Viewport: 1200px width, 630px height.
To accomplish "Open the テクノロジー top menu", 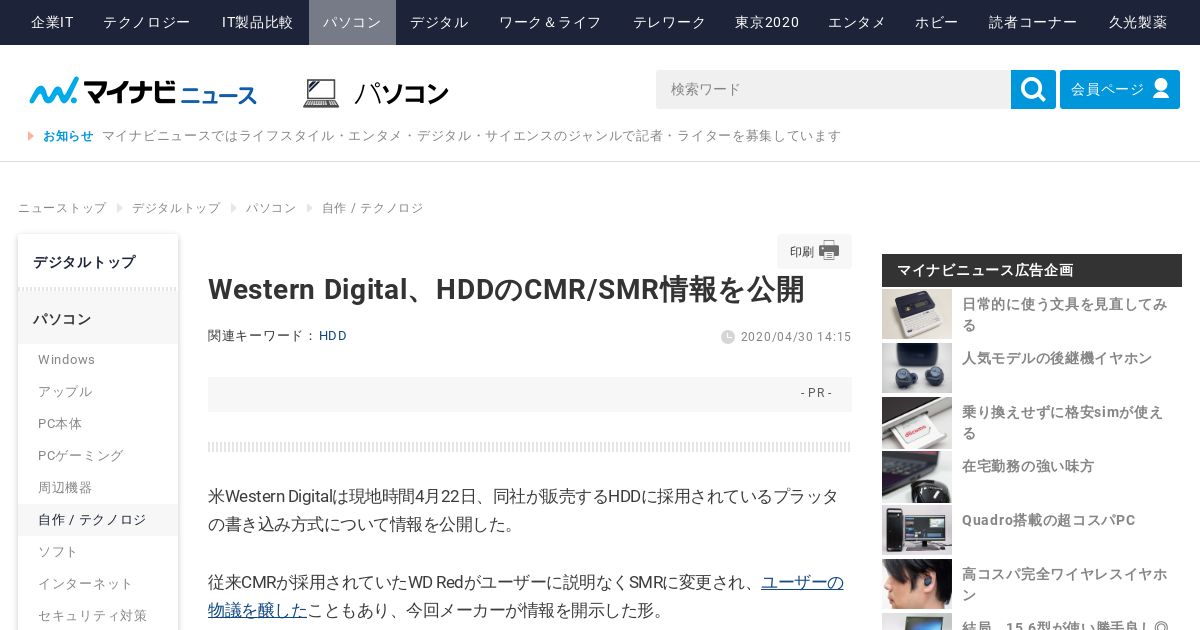I will pyautogui.click(x=147, y=22).
